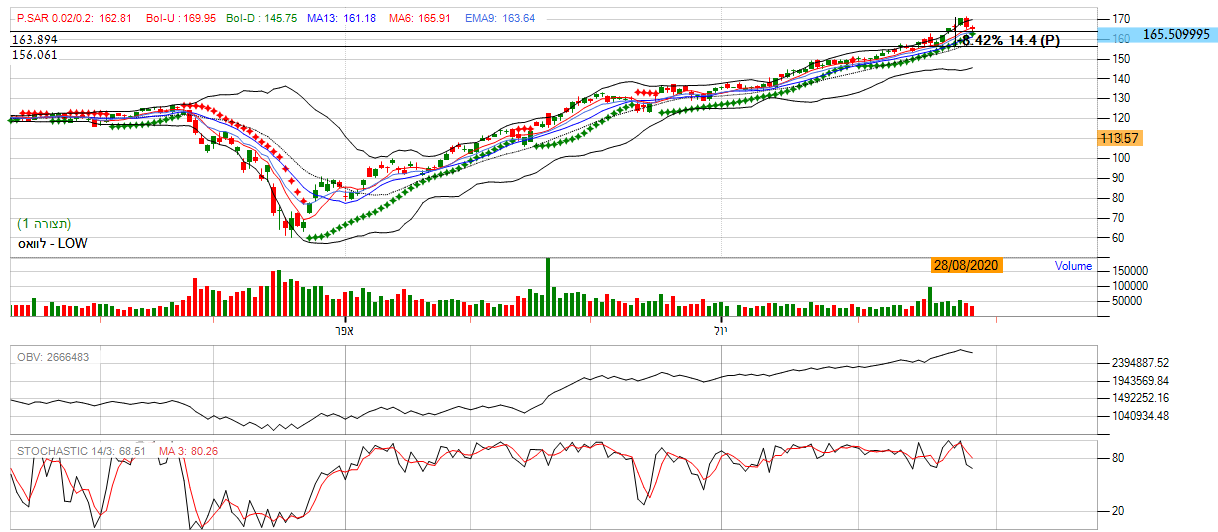Click the 163.894 horizontal line value
This screenshot has height=532, width=1218.
34,39
